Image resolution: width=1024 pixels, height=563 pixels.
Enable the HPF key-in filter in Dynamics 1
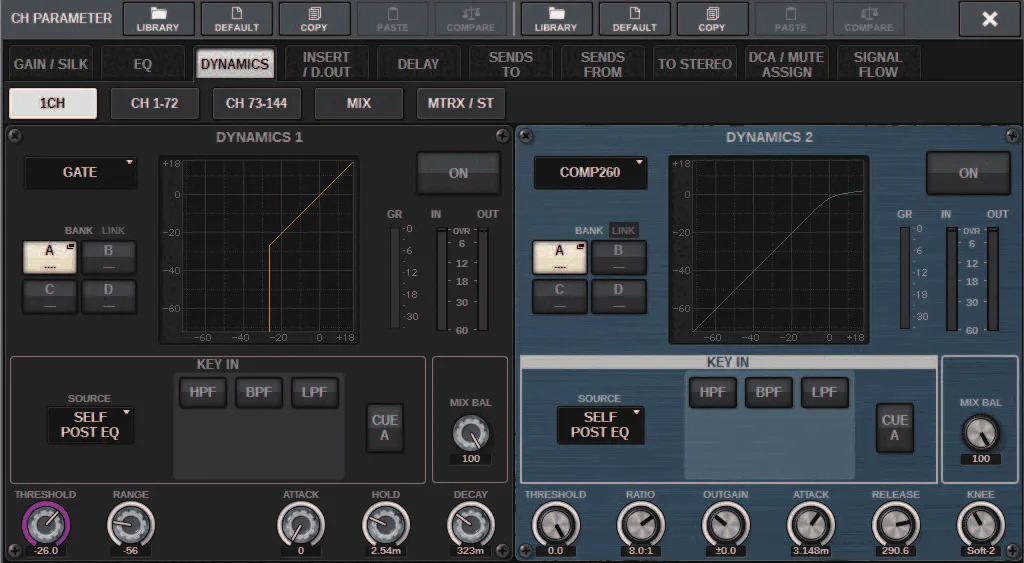click(x=203, y=393)
